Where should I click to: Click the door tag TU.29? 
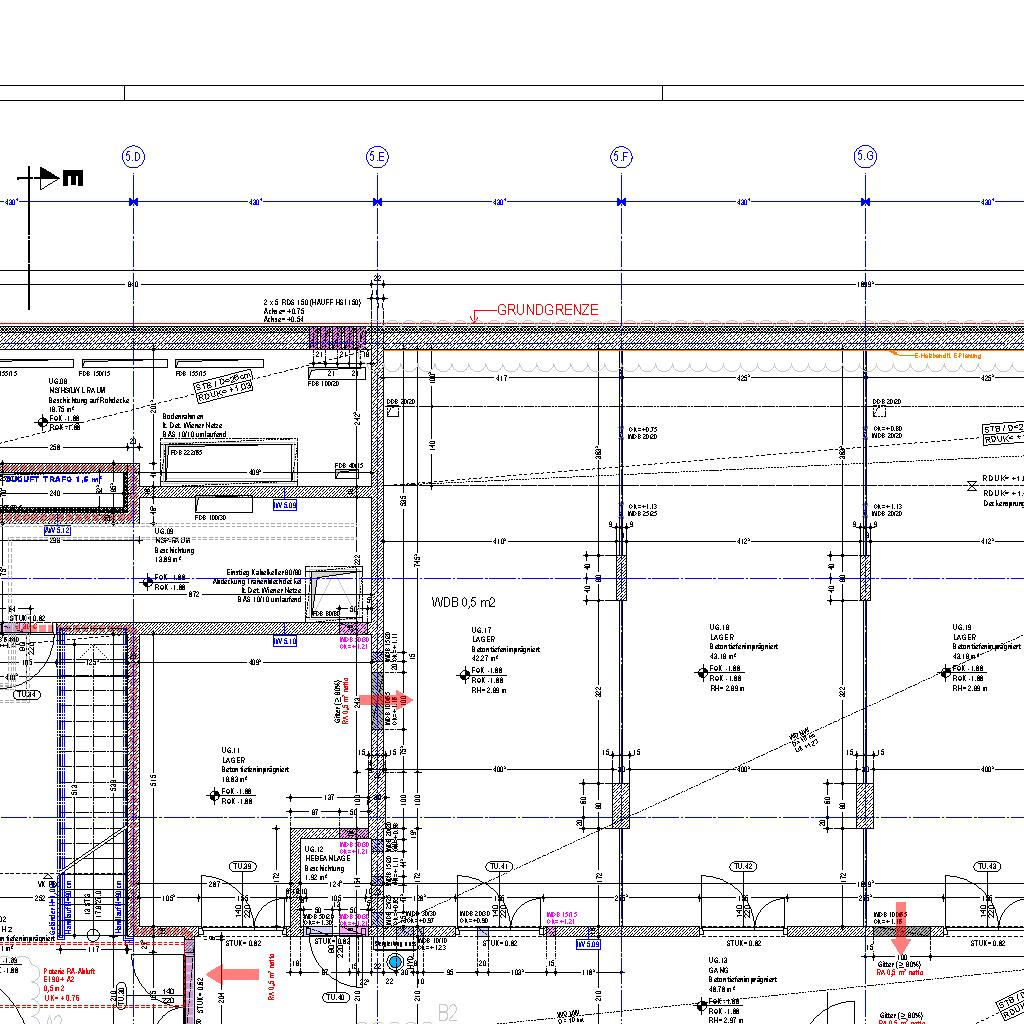pyautogui.click(x=242, y=866)
